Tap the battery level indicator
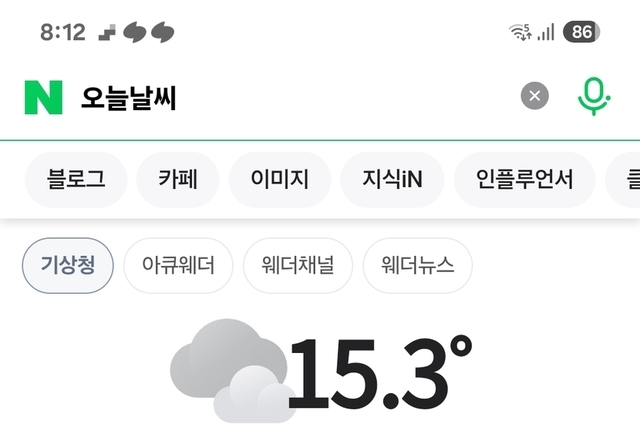640x440 pixels. pyautogui.click(x=581, y=32)
